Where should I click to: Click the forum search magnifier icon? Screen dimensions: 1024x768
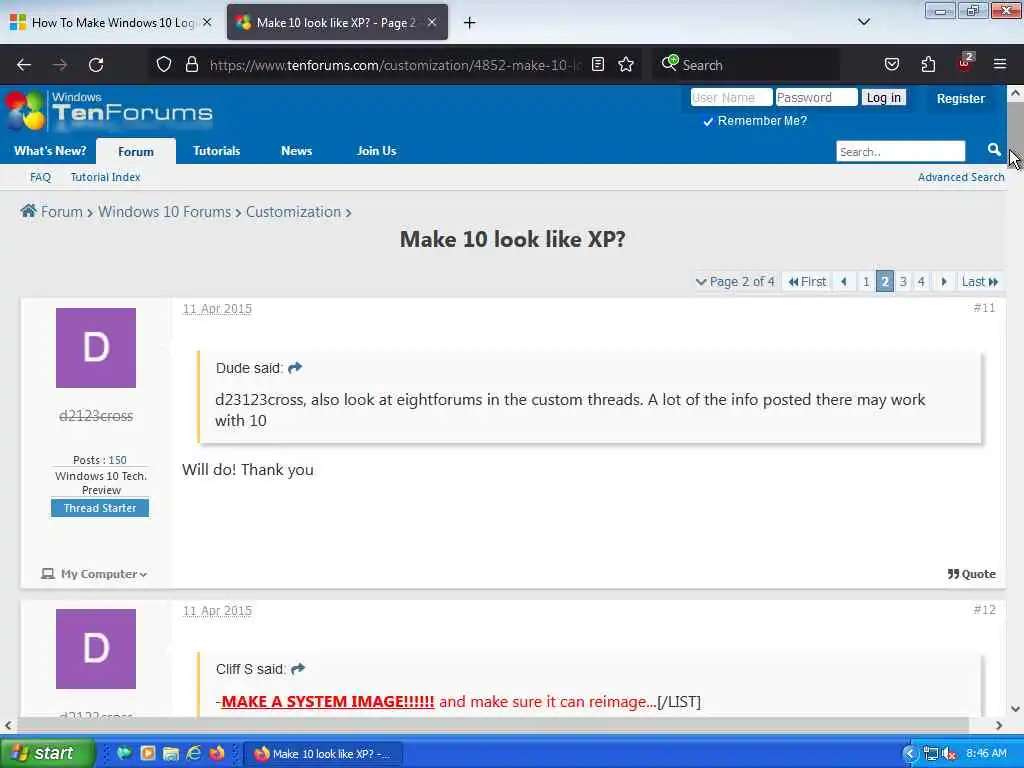pos(994,150)
